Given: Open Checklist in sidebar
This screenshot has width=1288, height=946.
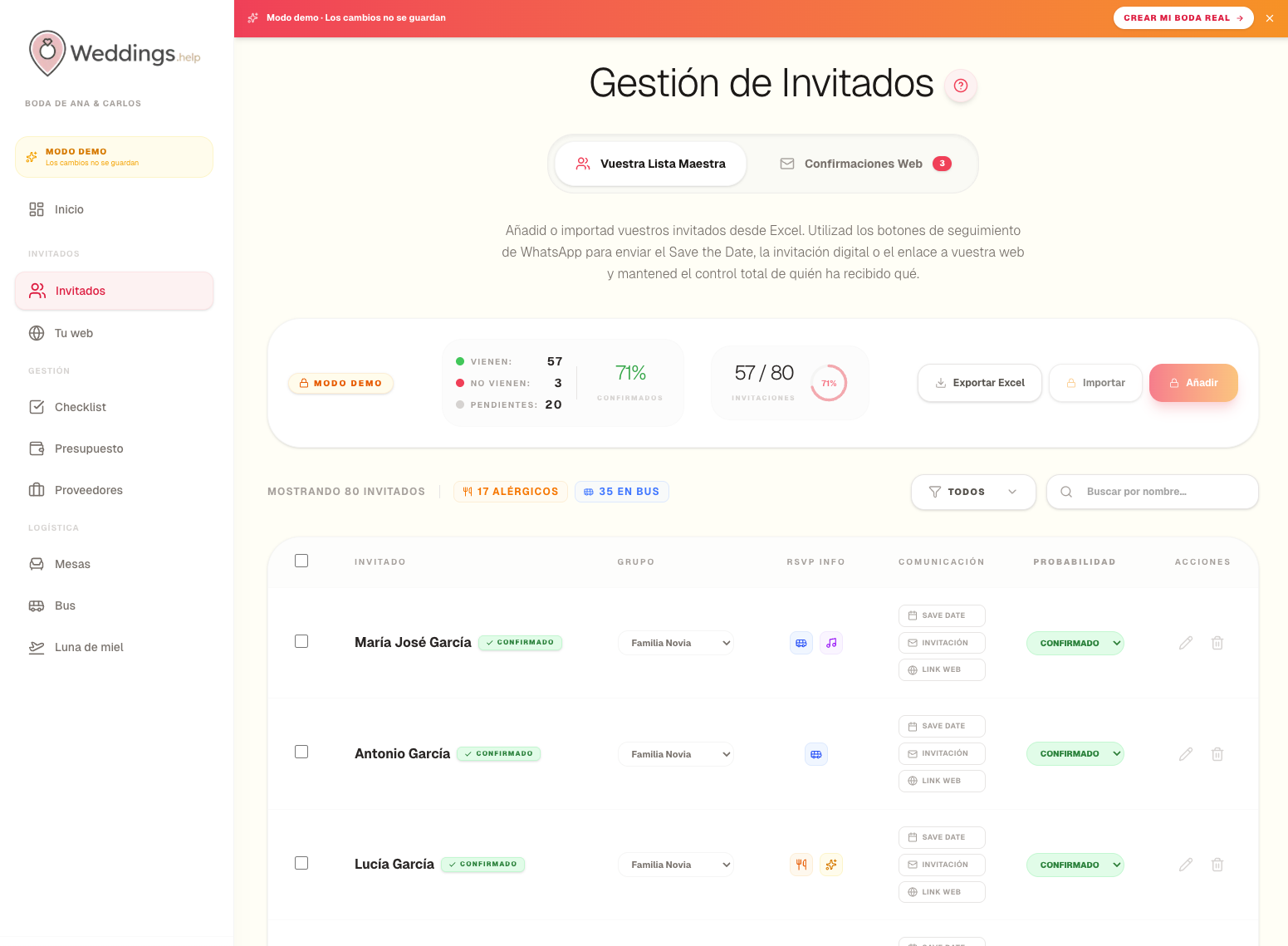Looking at the screenshot, I should [114, 407].
